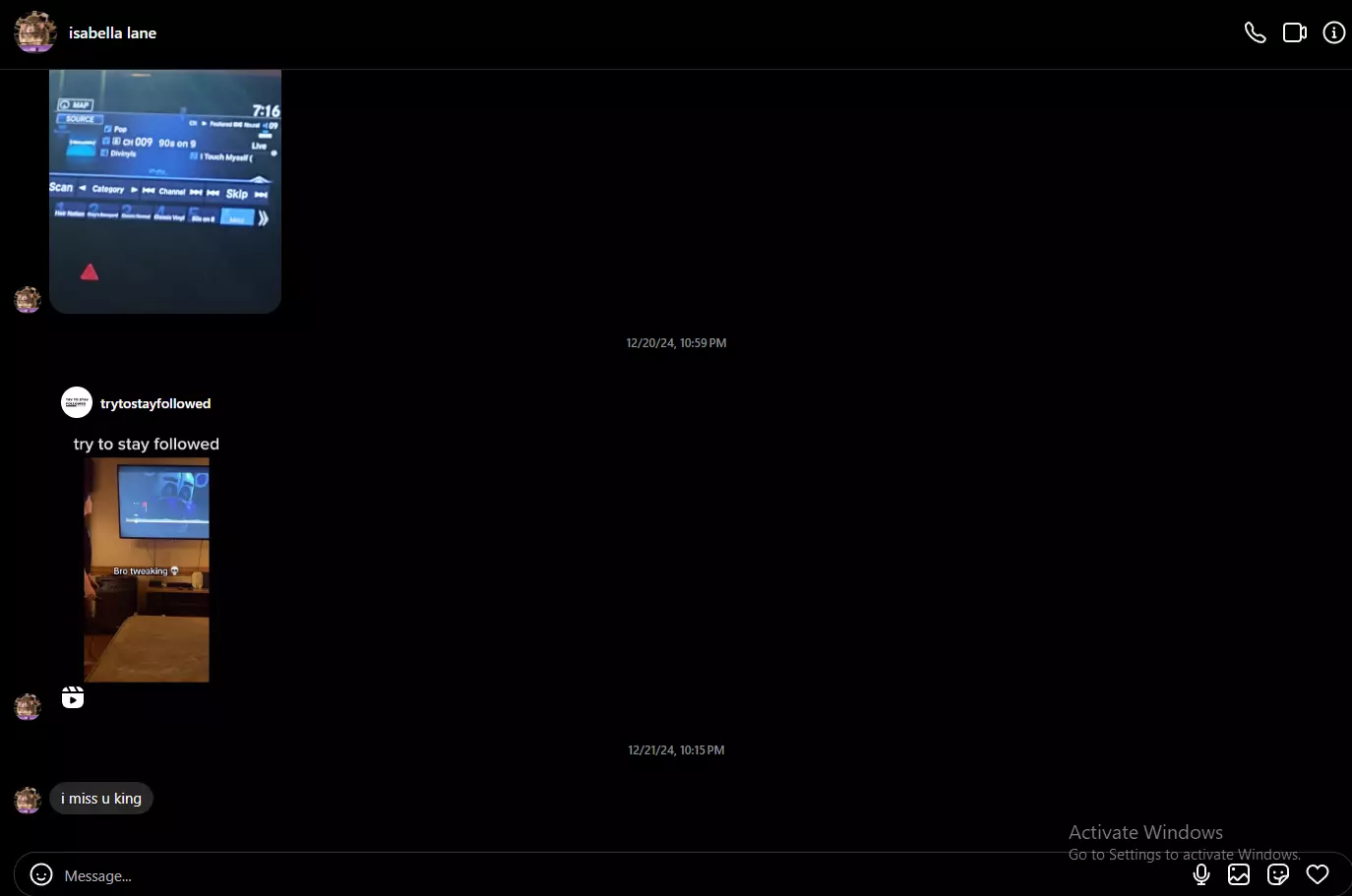Open isabella lane's header profile picture

pyautogui.click(x=35, y=32)
